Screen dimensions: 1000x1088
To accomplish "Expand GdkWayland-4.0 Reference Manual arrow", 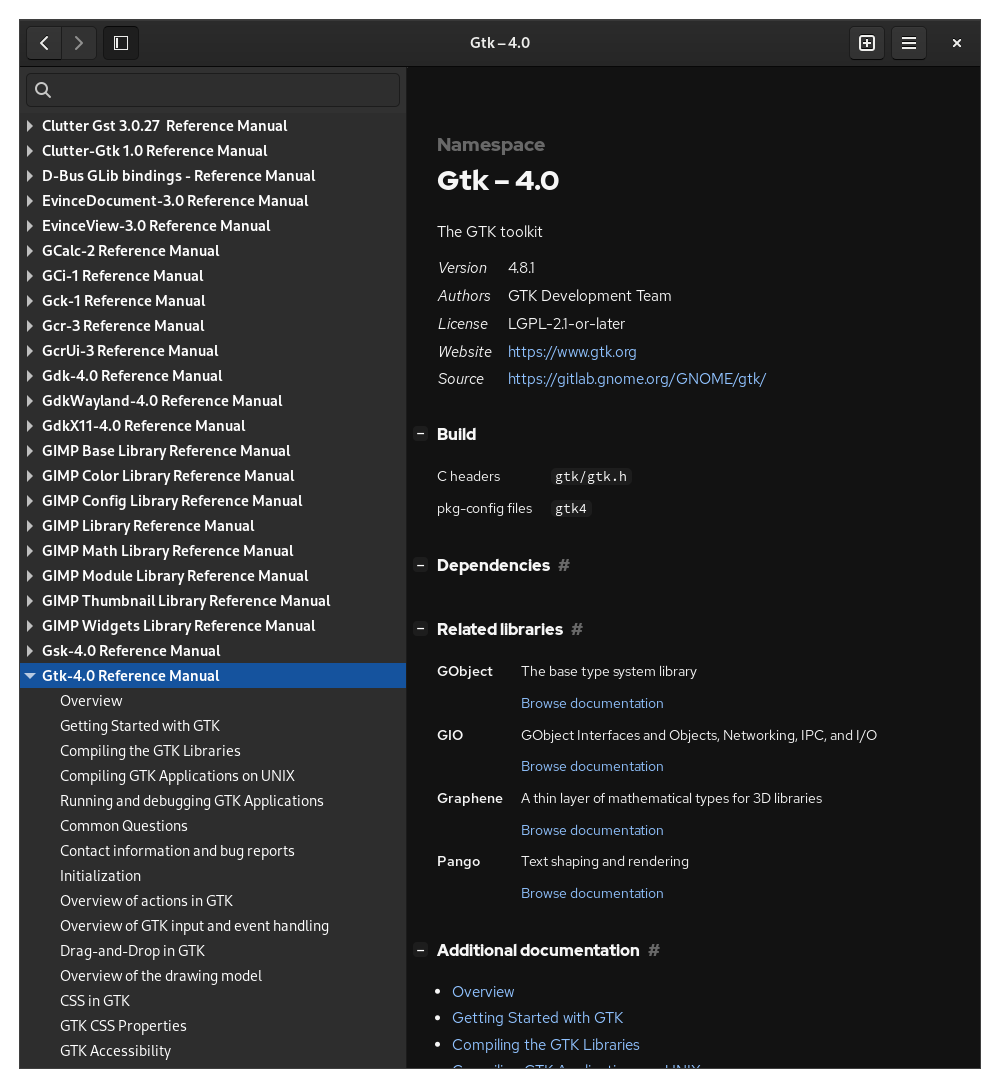I will pos(30,400).
